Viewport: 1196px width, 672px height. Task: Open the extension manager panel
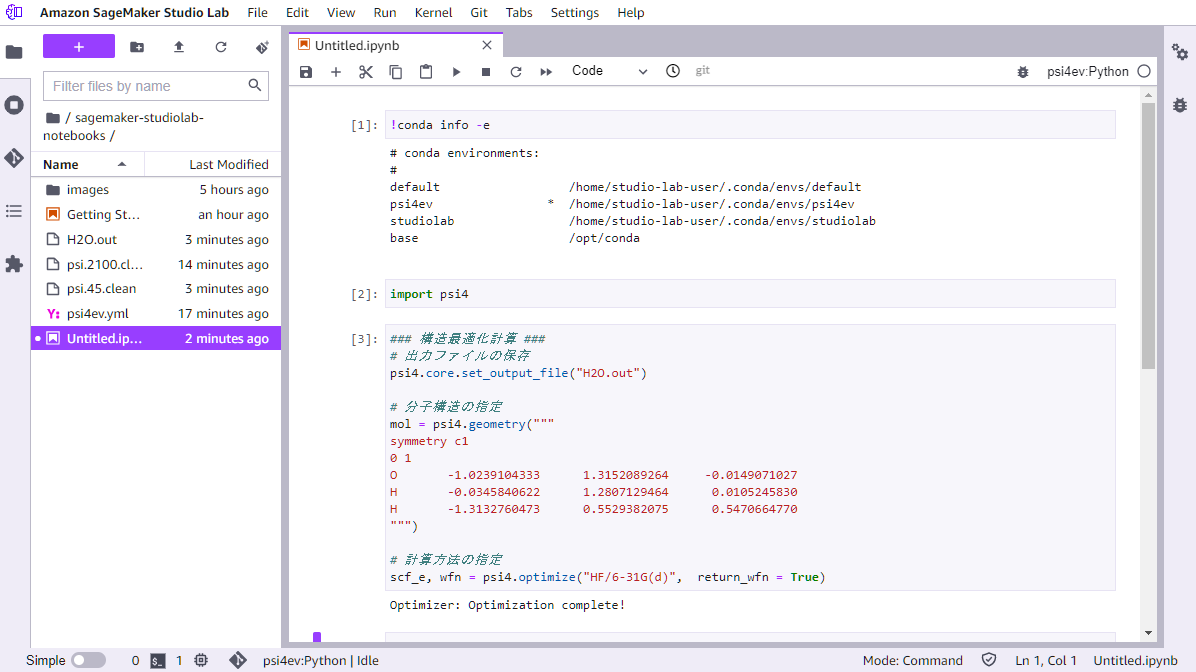coord(14,265)
